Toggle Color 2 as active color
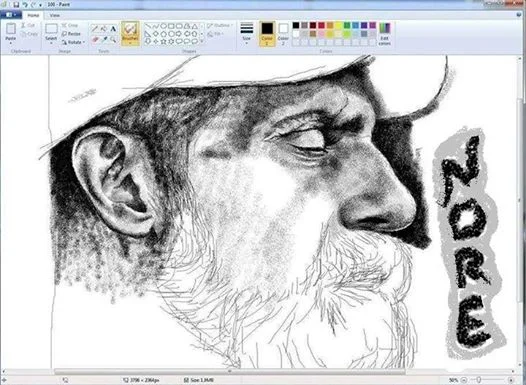526x385 pixels. point(283,34)
